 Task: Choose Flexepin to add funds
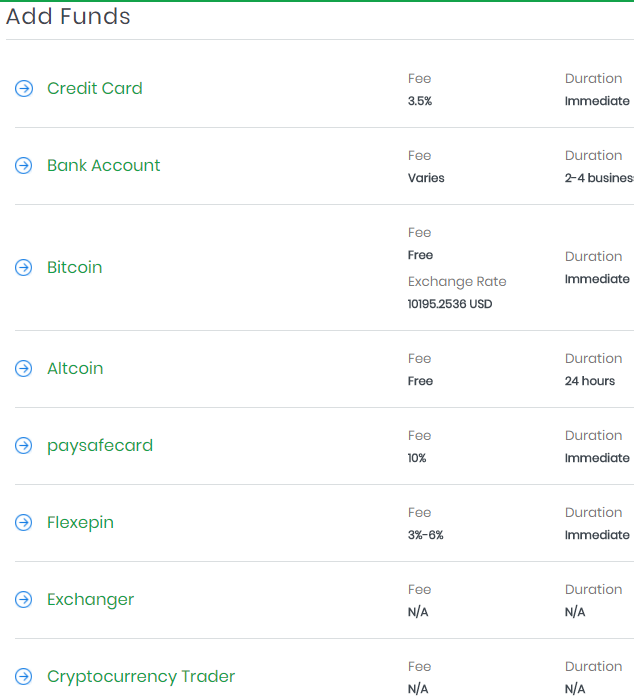tap(80, 522)
